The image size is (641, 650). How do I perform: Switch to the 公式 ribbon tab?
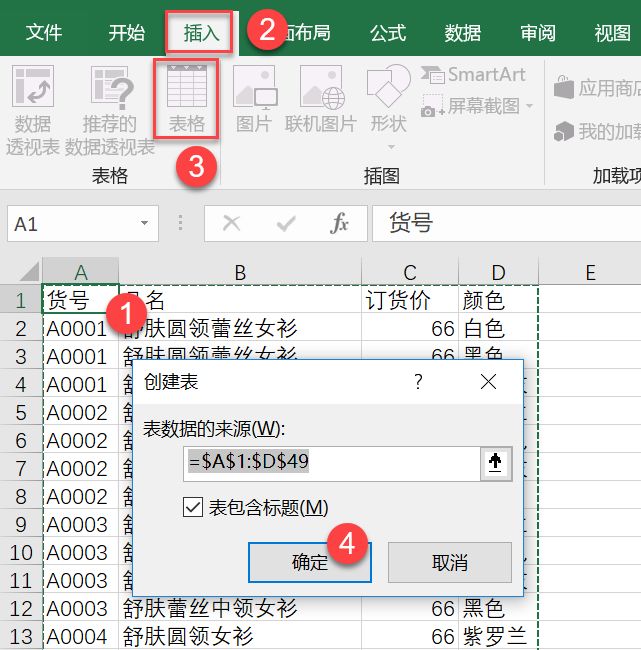[x=387, y=33]
